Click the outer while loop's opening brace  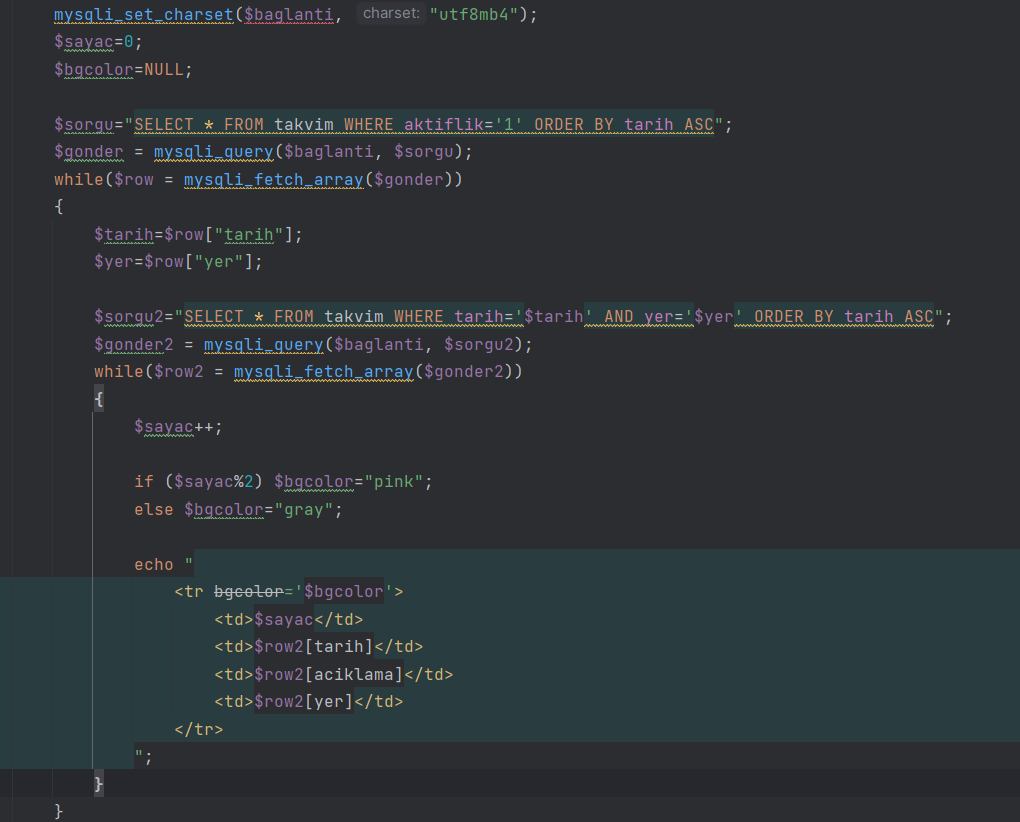(x=59, y=207)
